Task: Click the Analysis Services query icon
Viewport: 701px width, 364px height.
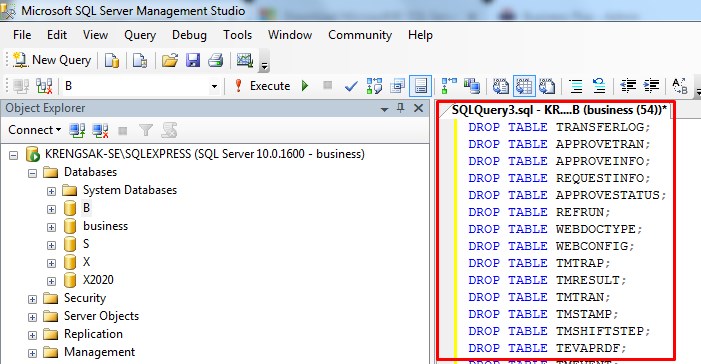Action: click(140, 60)
